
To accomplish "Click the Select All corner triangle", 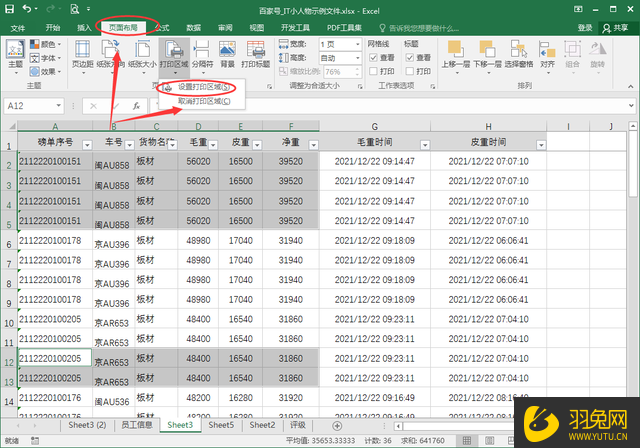I will pos(10,126).
